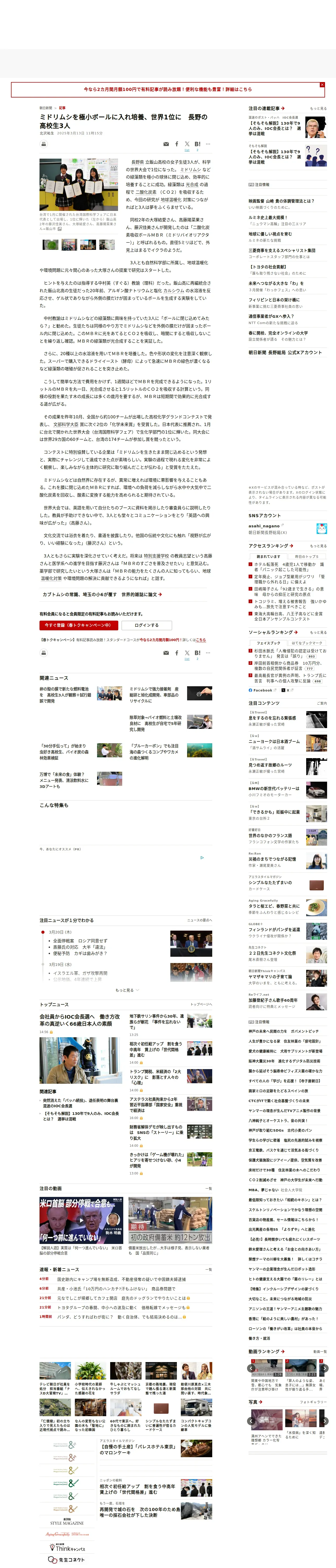Open 「ブルーカーボン」でも注目 related news

[x=154, y=752]
